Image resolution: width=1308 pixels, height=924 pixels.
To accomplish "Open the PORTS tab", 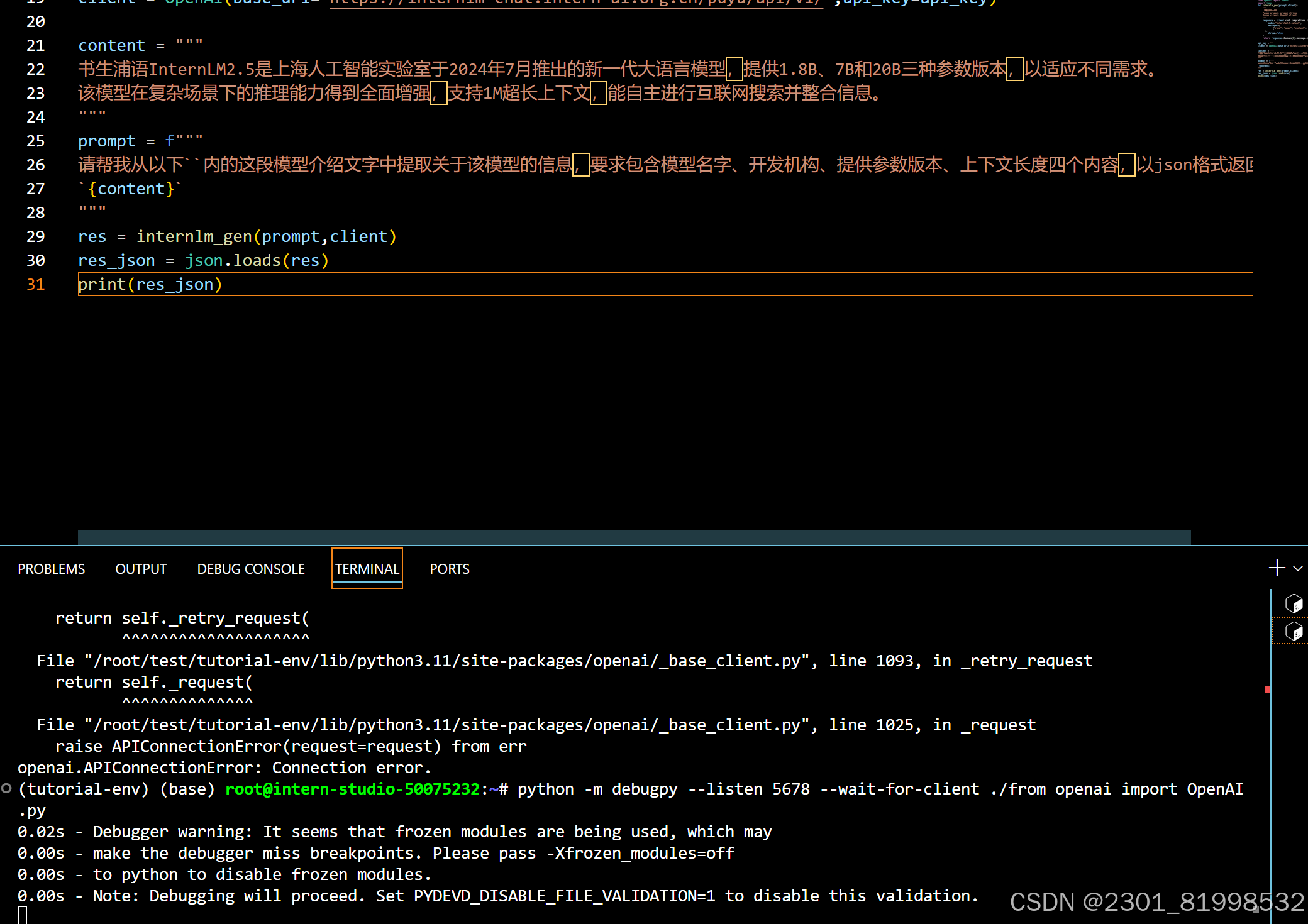I will coord(450,569).
